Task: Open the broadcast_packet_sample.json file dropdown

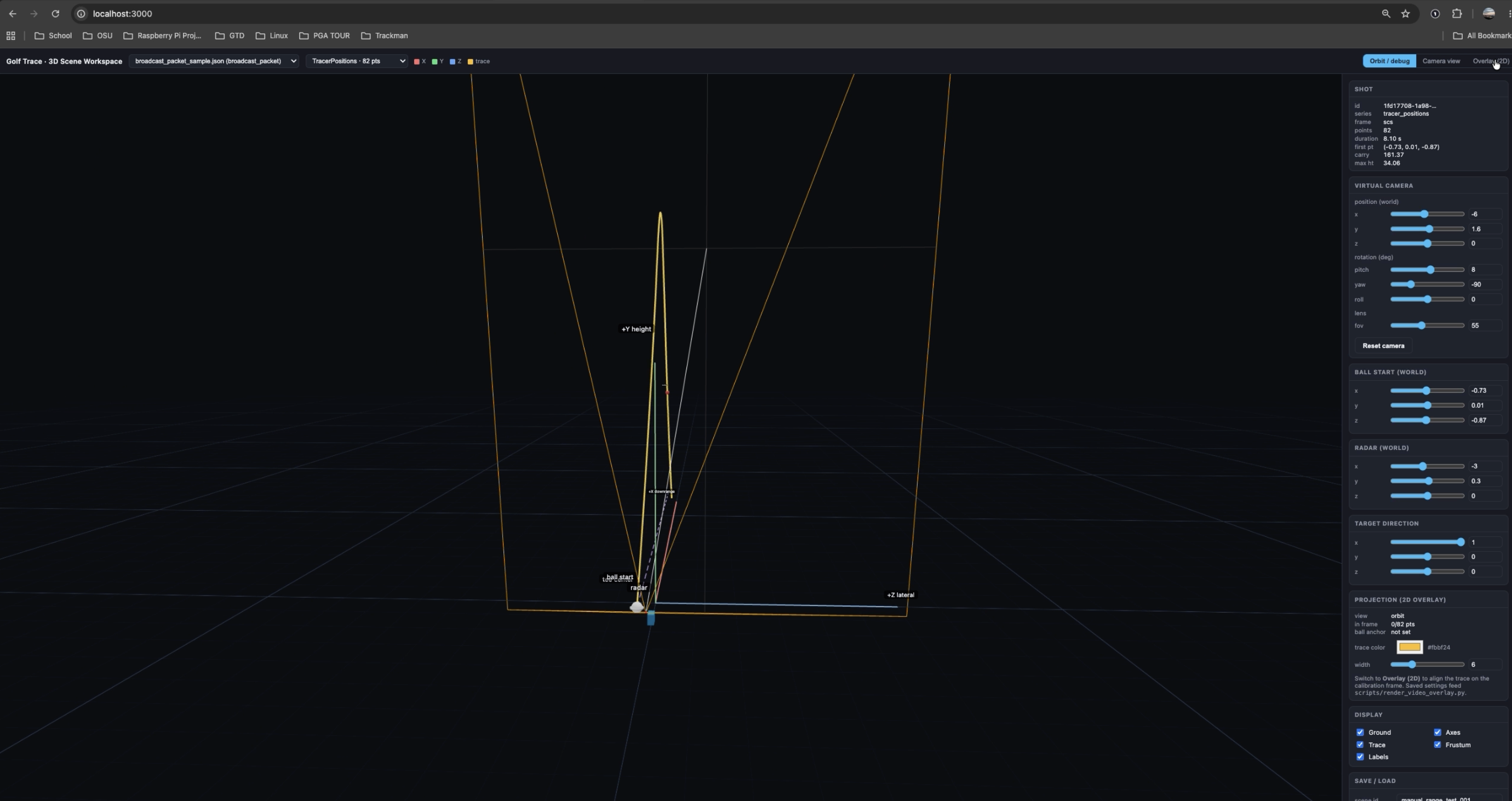Action: [x=214, y=61]
